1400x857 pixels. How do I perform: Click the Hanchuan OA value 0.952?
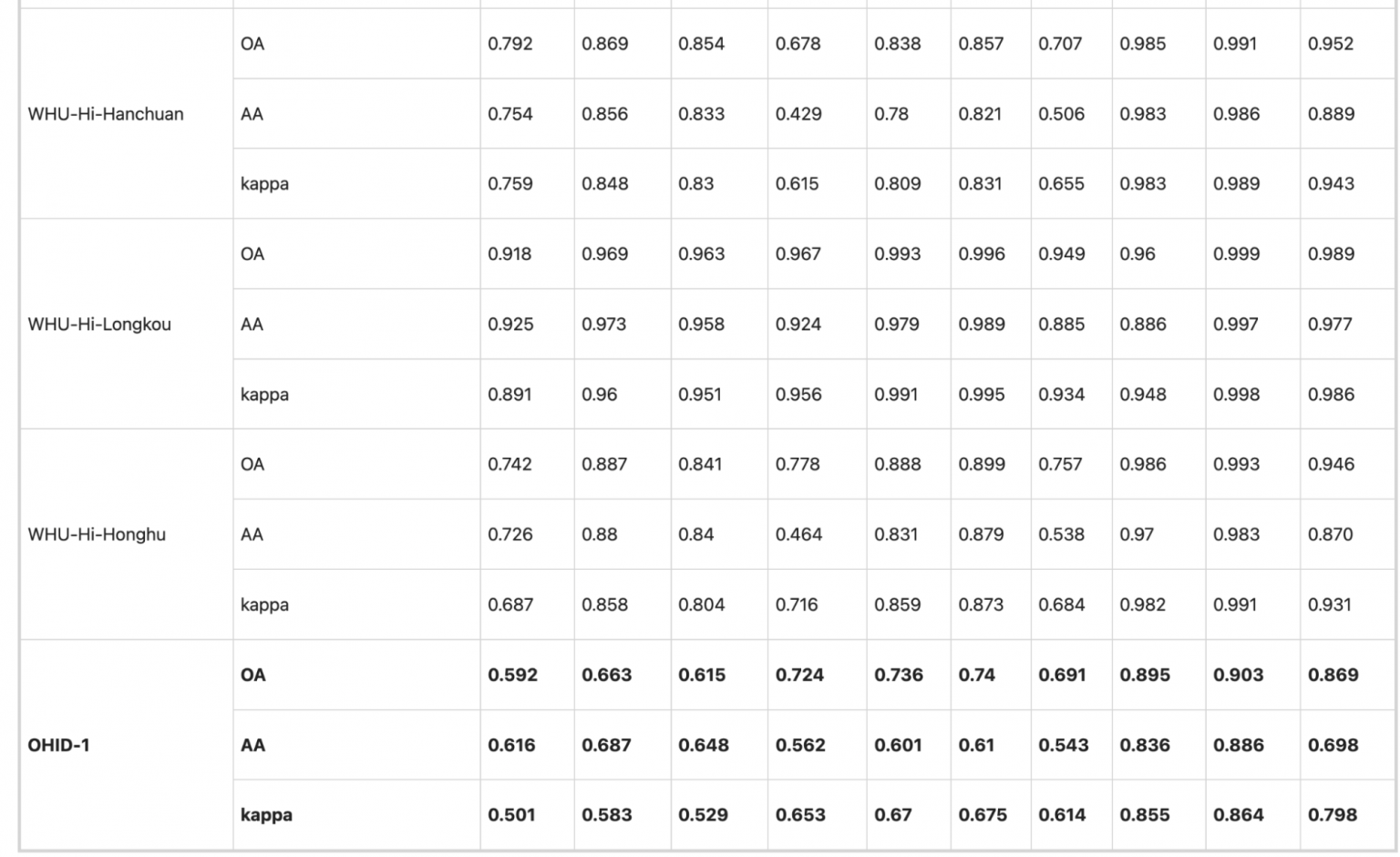(x=1331, y=44)
